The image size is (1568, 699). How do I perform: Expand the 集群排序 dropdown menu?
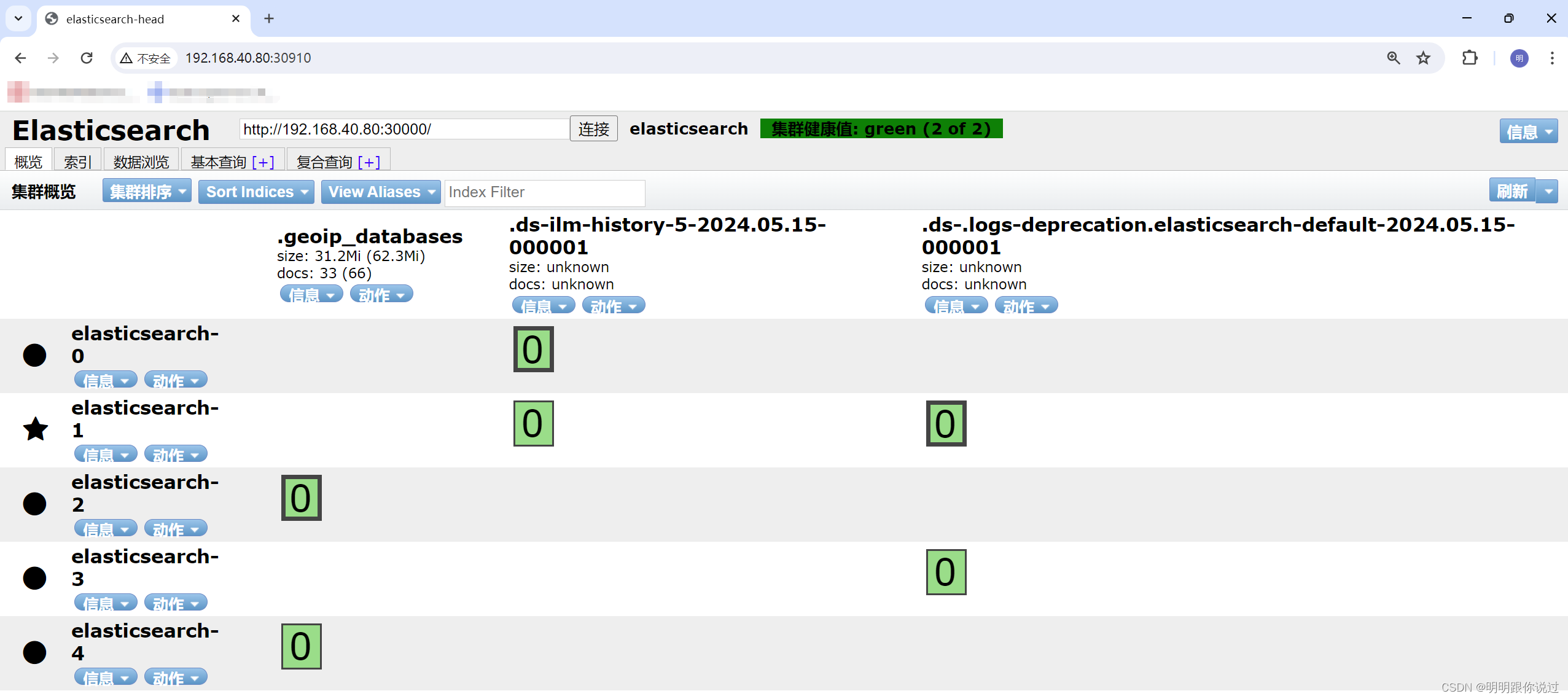pos(146,191)
